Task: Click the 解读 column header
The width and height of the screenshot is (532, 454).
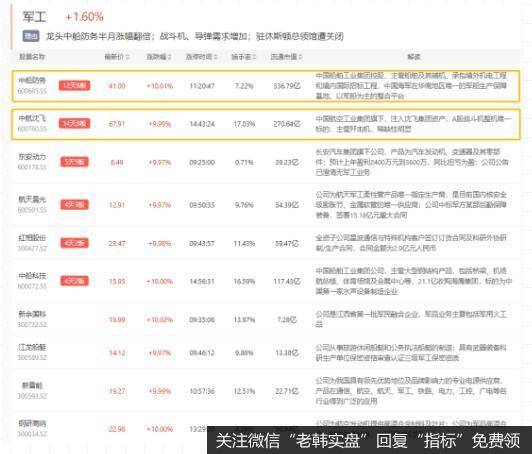Action: click(414, 57)
